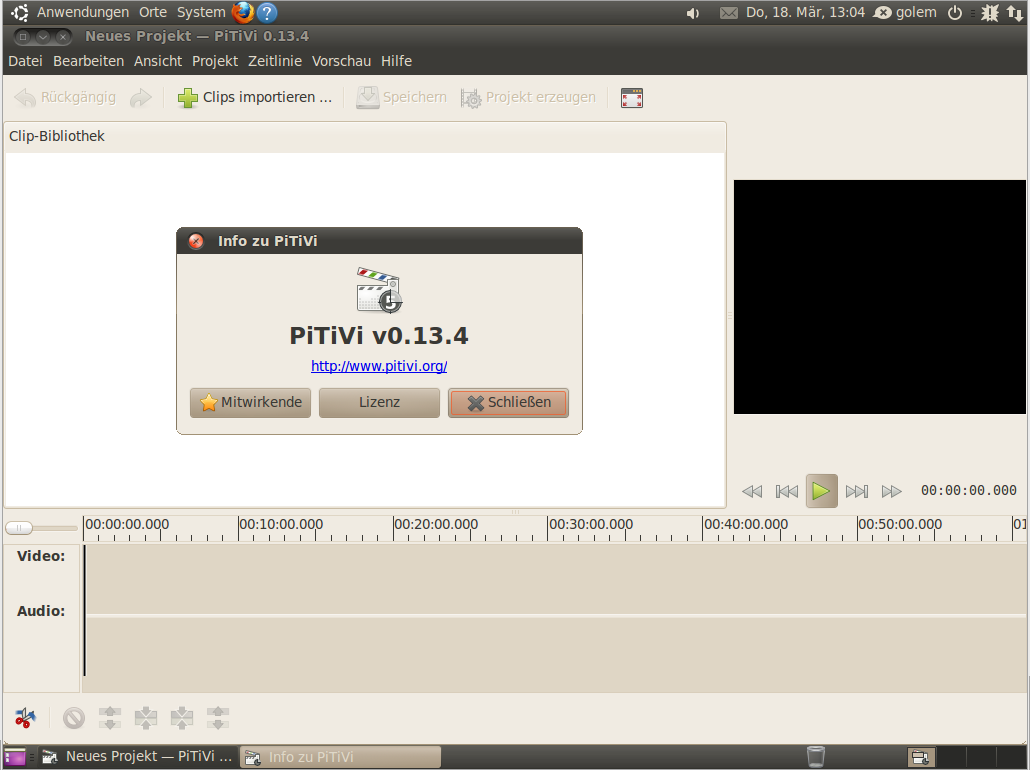Click the group clips icon with inward arrows
Screen dimensions: 1030x770
(x=181, y=718)
